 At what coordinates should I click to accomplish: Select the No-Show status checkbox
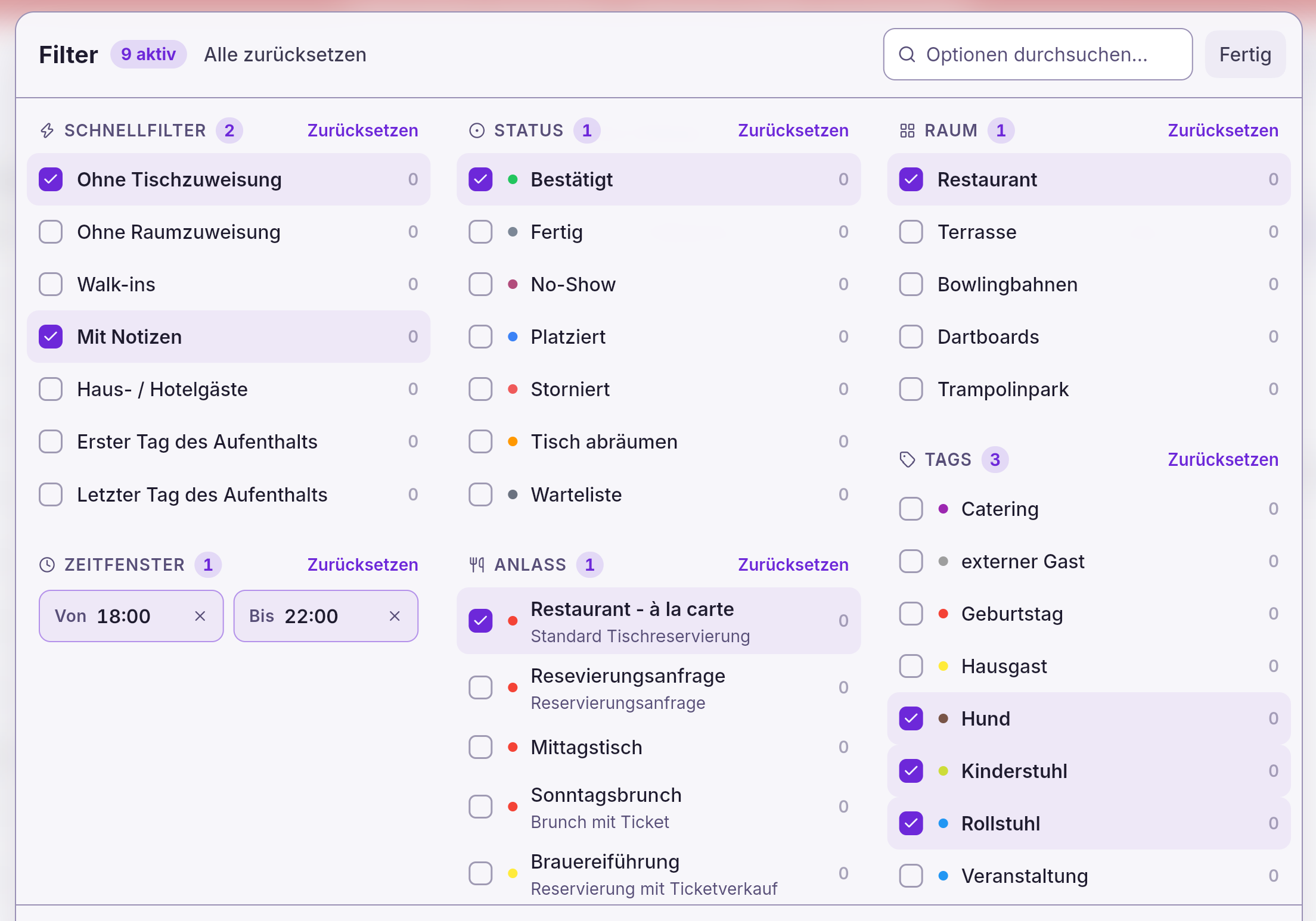480,284
